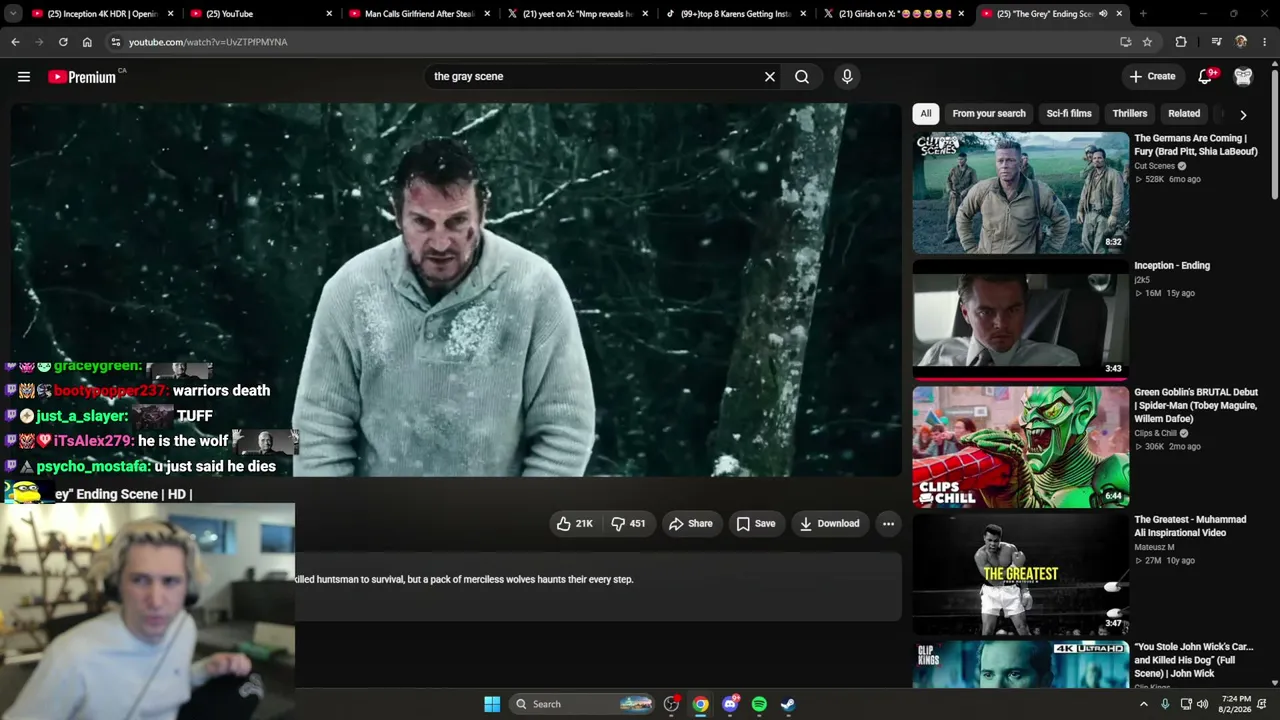This screenshot has height=720, width=1280.
Task: Go back in the browser
Action: tap(15, 42)
